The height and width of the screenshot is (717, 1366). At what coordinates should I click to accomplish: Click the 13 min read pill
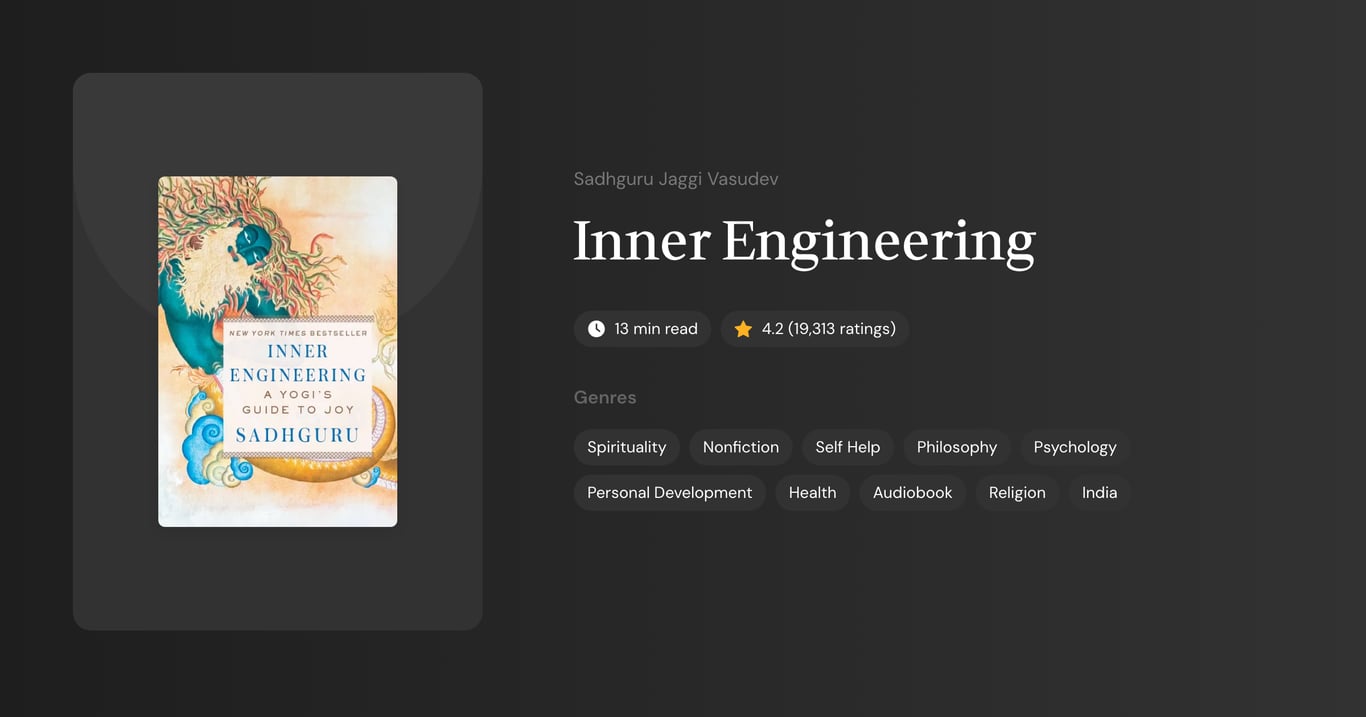[642, 328]
